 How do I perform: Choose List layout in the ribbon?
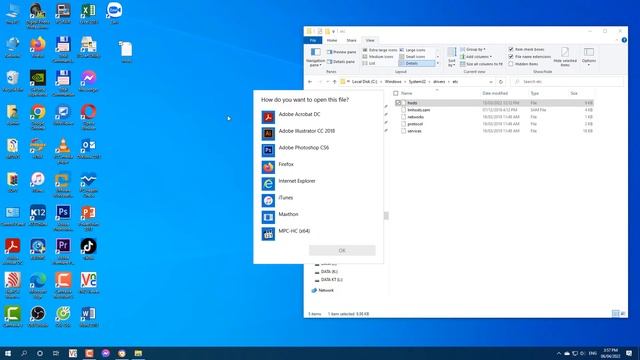click(369, 63)
